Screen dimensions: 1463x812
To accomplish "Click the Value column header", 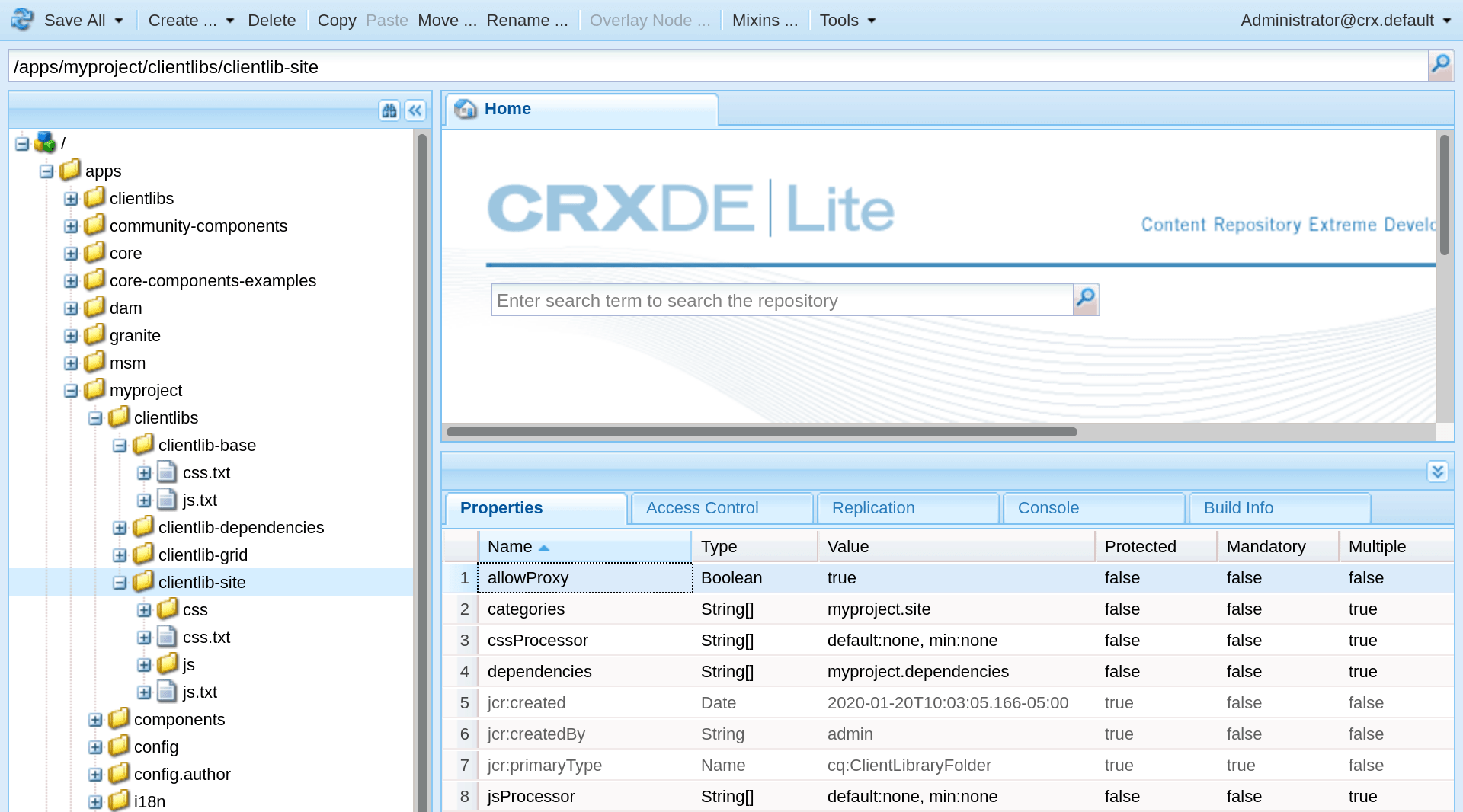I will pos(956,547).
